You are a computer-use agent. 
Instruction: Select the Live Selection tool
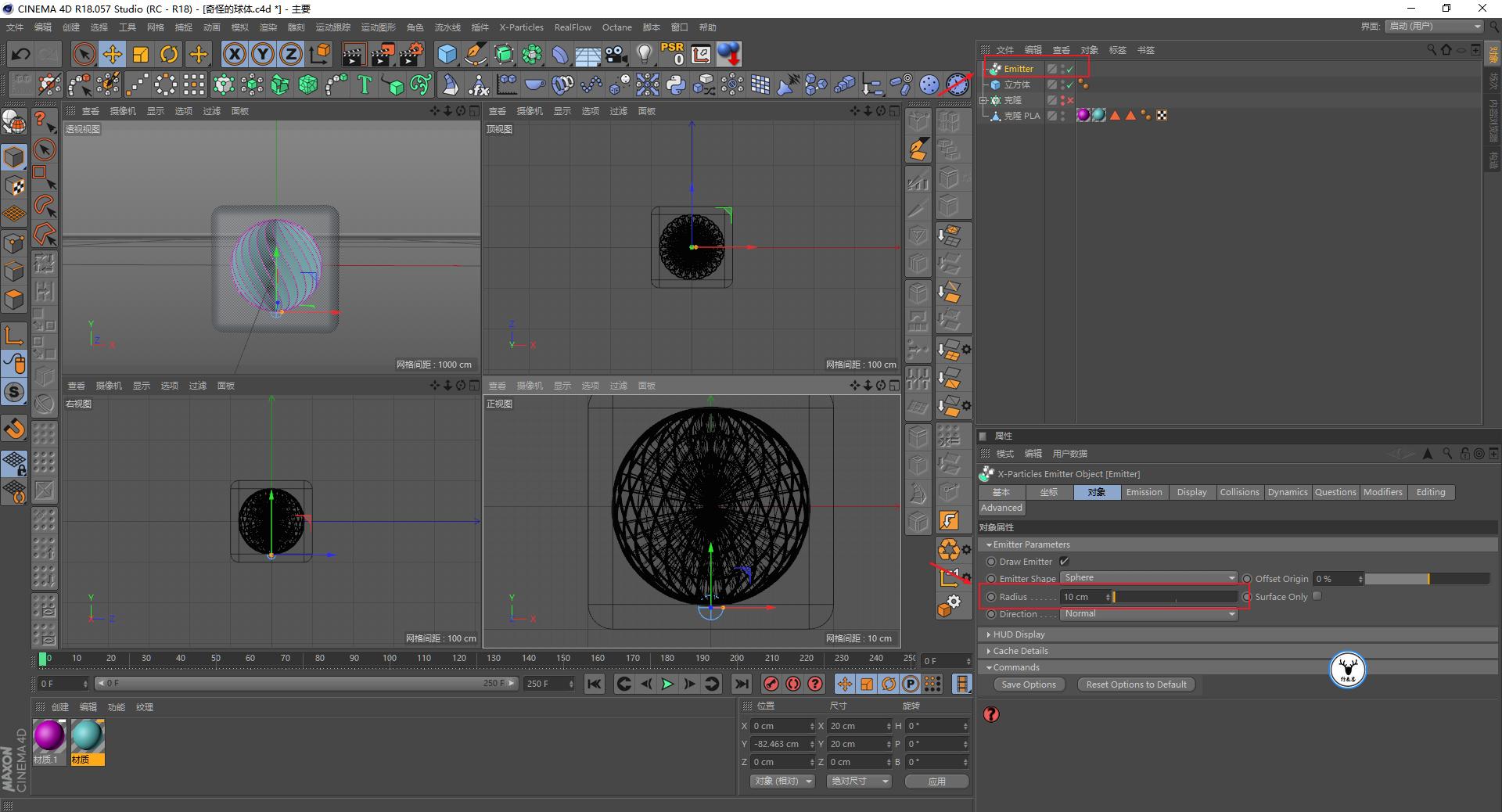tap(83, 53)
